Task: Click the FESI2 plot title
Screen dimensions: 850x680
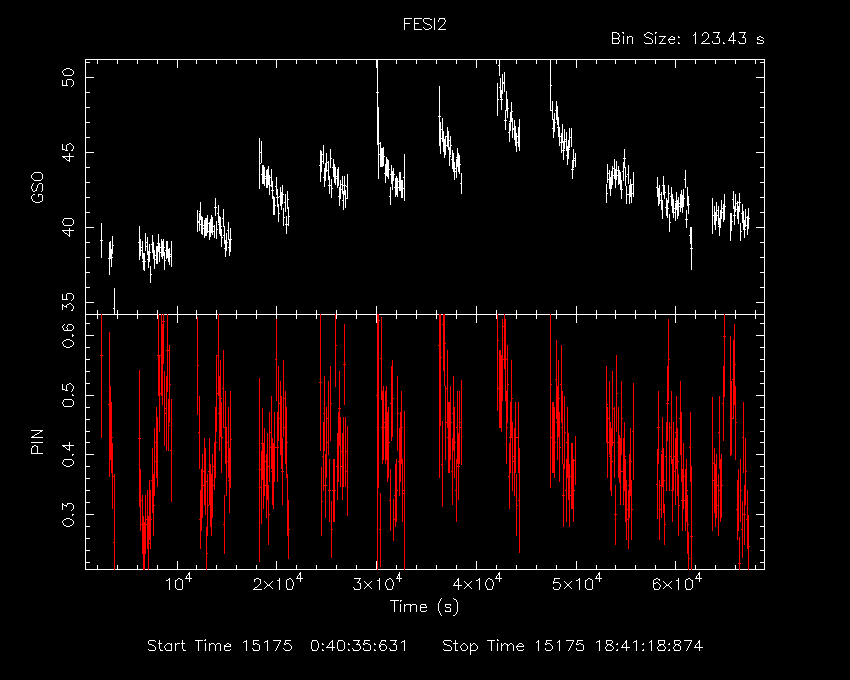Action: pyautogui.click(x=424, y=25)
